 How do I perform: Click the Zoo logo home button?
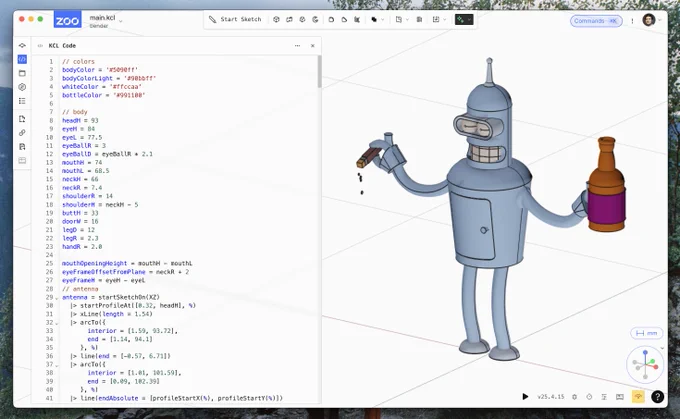(x=67, y=20)
